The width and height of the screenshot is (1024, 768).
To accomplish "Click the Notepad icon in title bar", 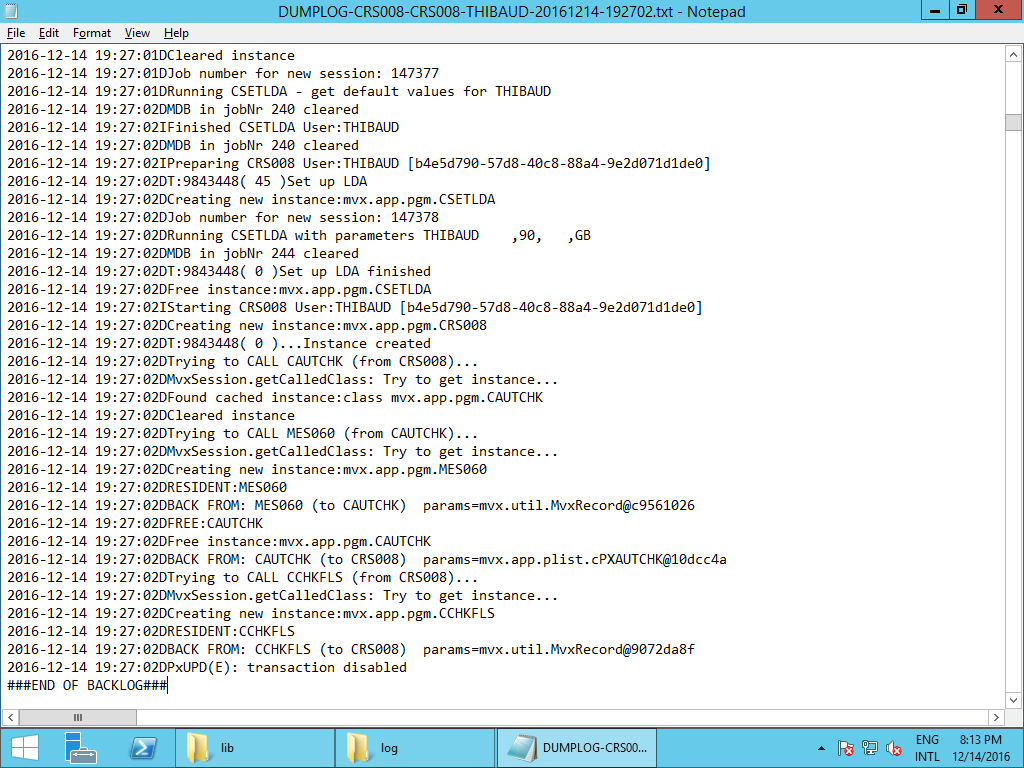I will click(13, 11).
